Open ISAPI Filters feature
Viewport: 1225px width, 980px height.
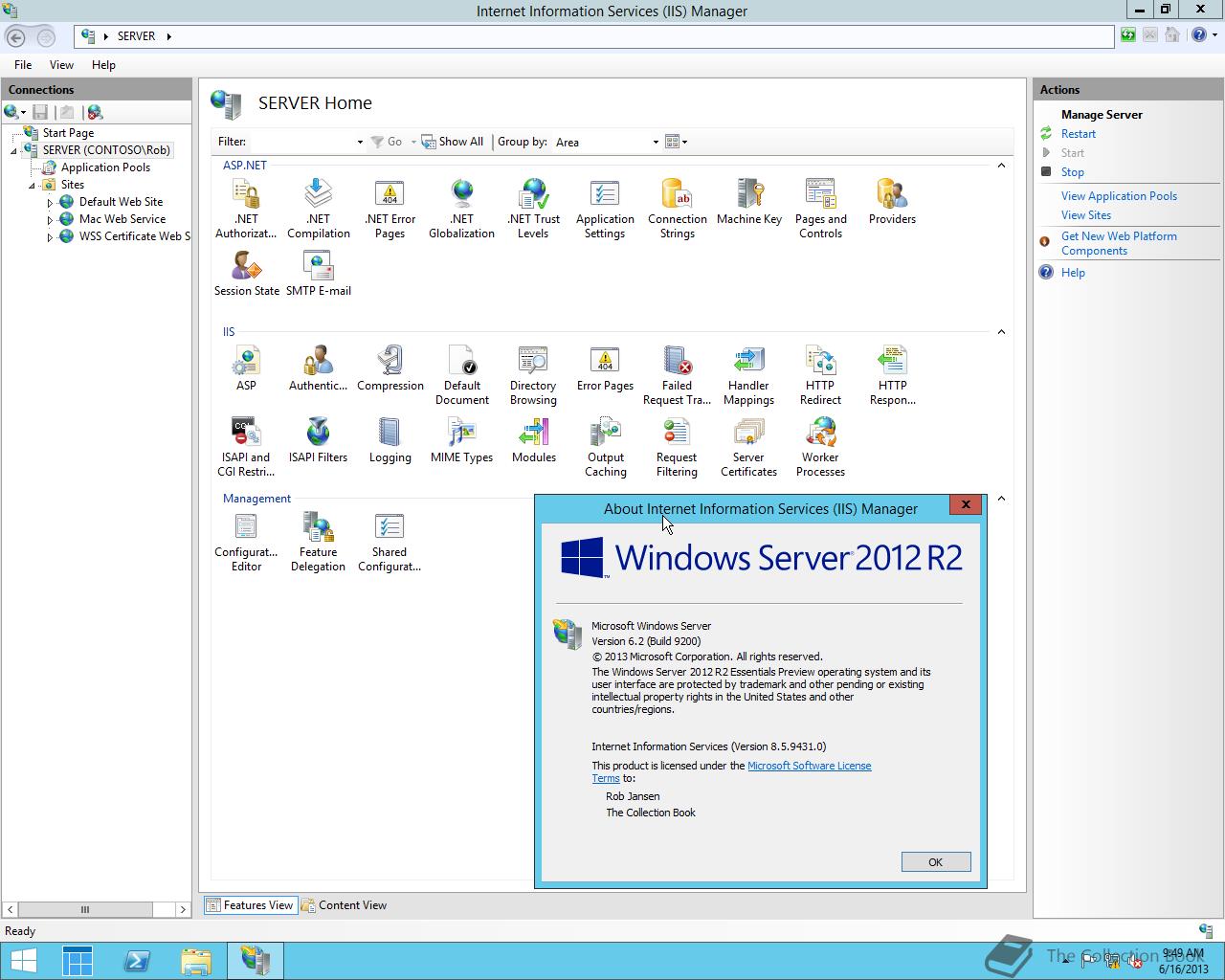coord(319,440)
